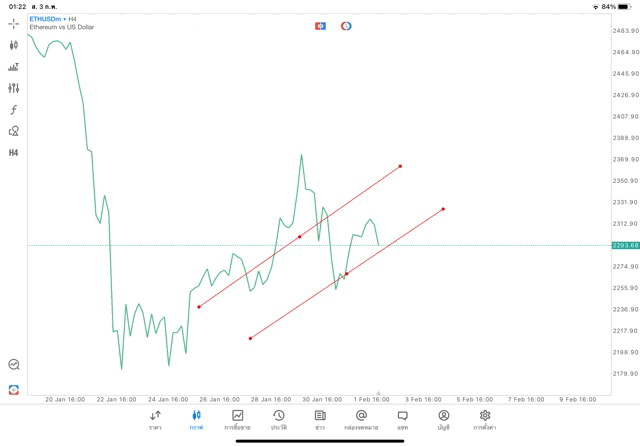640x447 pixels.
Task: Switch to the ราคา (Quotes) tab
Action: [x=155, y=420]
